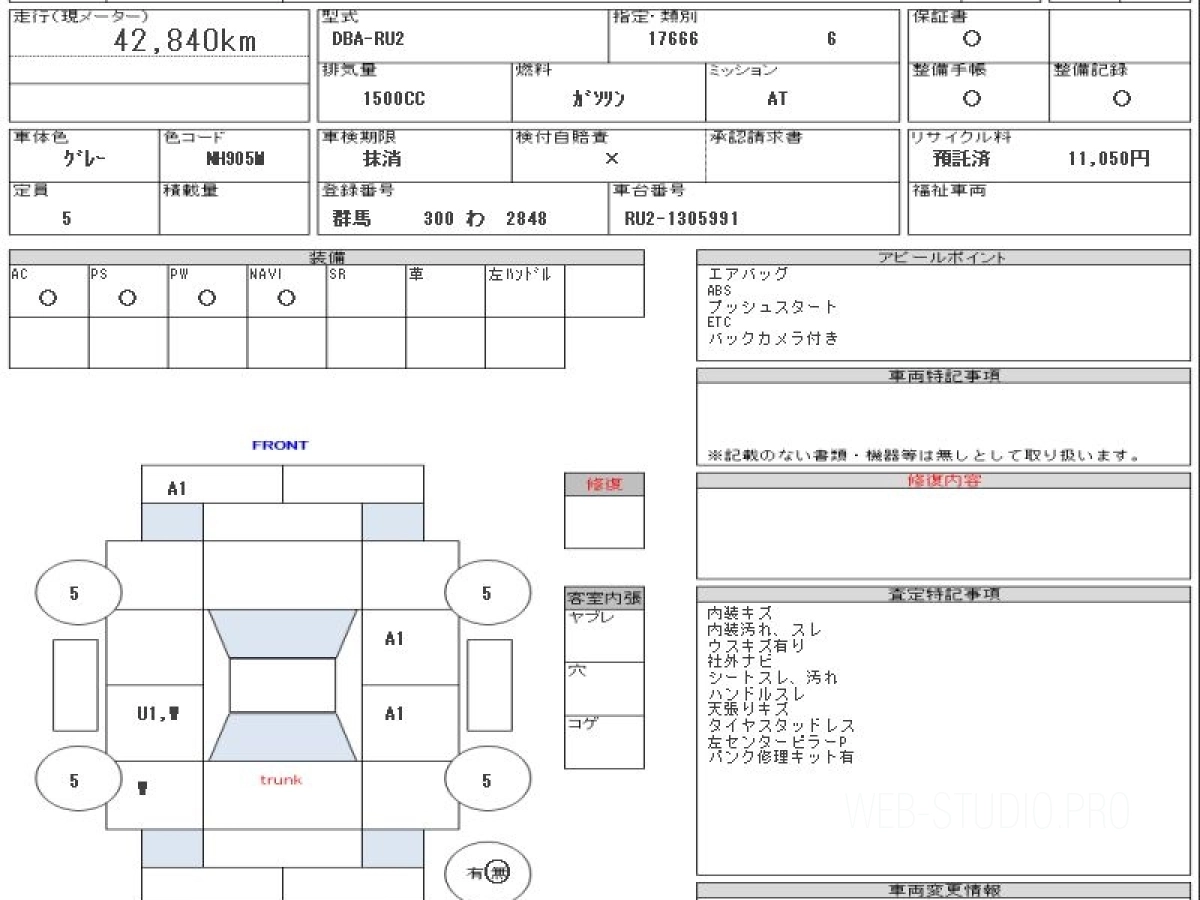Select the note タイヤスタッドレス

click(781, 725)
